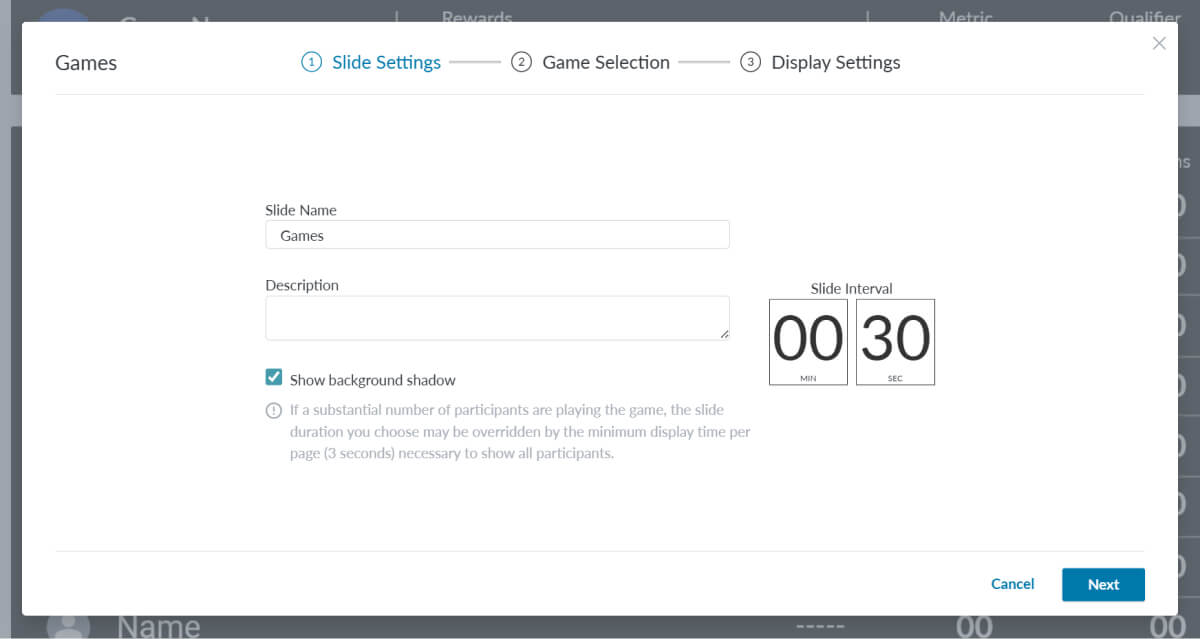This screenshot has height=639, width=1200.
Task: Click the info icon beside the participants note
Action: [273, 410]
